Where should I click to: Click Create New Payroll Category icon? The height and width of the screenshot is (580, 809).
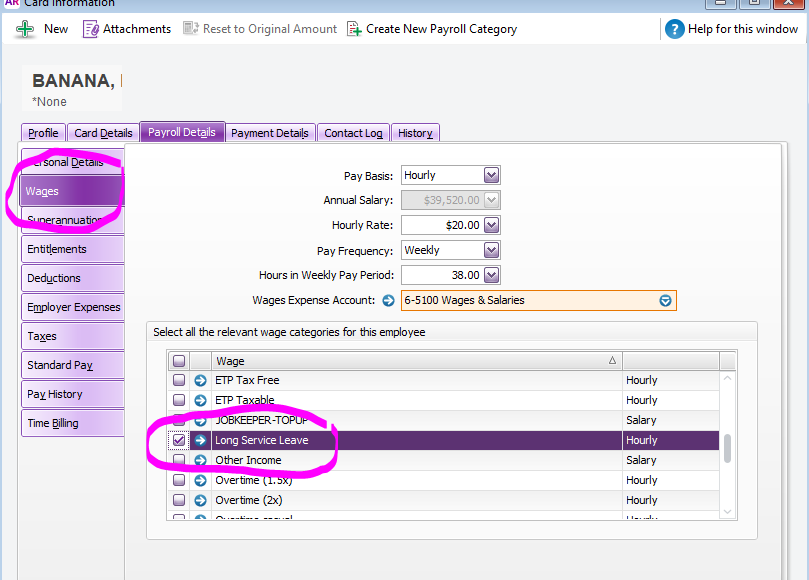tap(354, 29)
